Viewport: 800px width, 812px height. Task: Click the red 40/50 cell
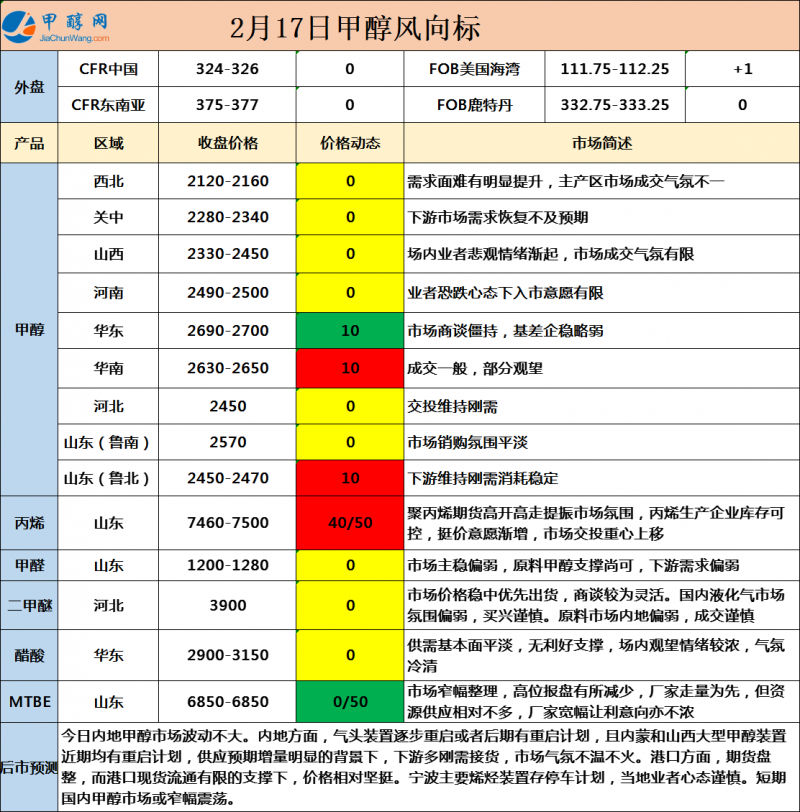(350, 523)
